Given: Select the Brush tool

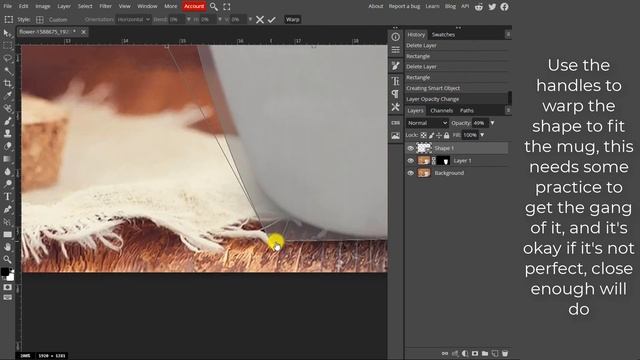Looking at the screenshot, I should click(x=7, y=121).
